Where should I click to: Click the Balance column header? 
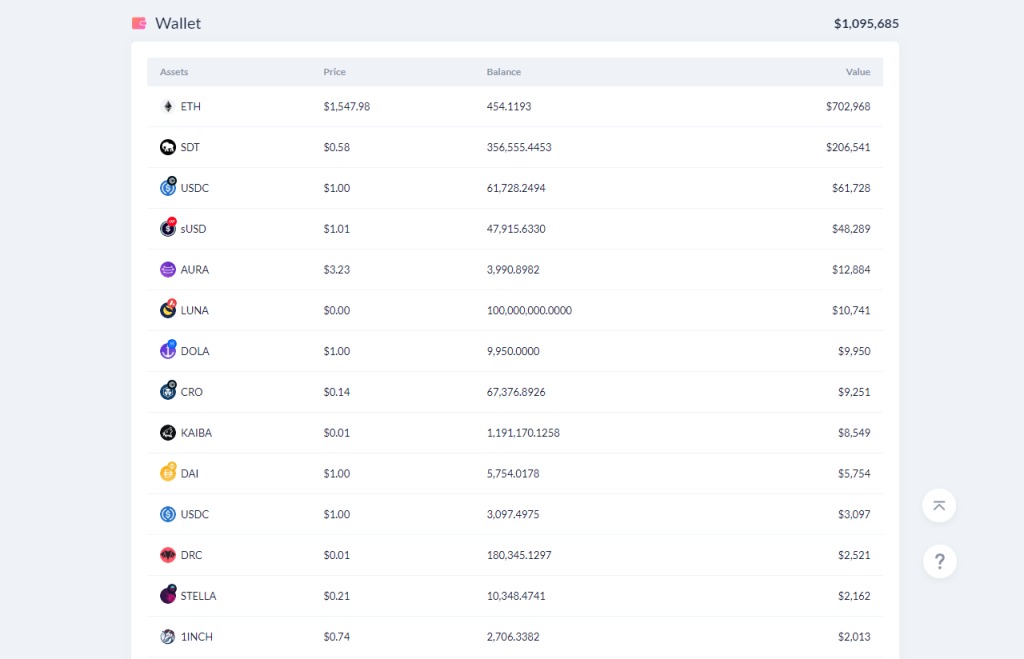(504, 72)
